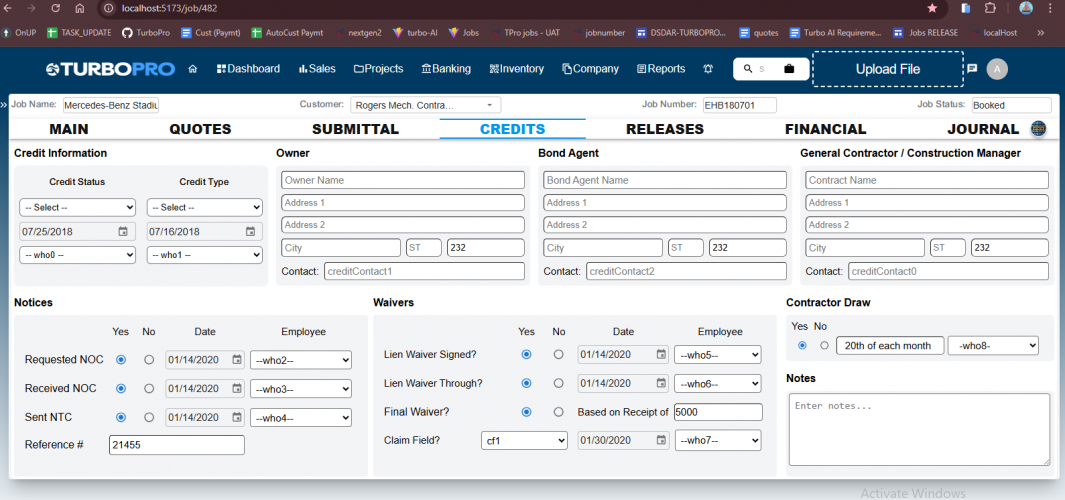Open the who8 Contractor Draw dropdown
This screenshot has height=500, width=1065.
click(993, 345)
